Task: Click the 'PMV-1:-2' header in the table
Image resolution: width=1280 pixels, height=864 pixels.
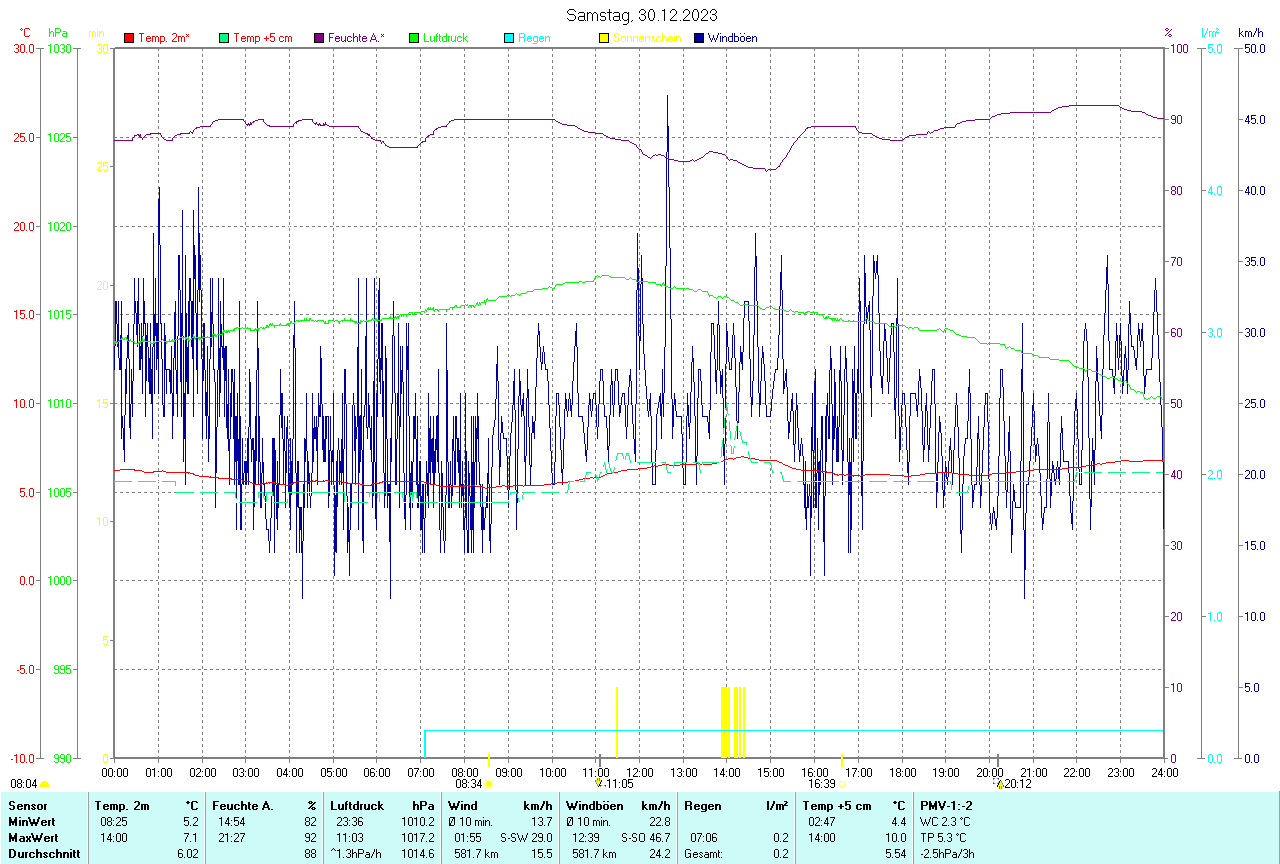Action: click(946, 806)
